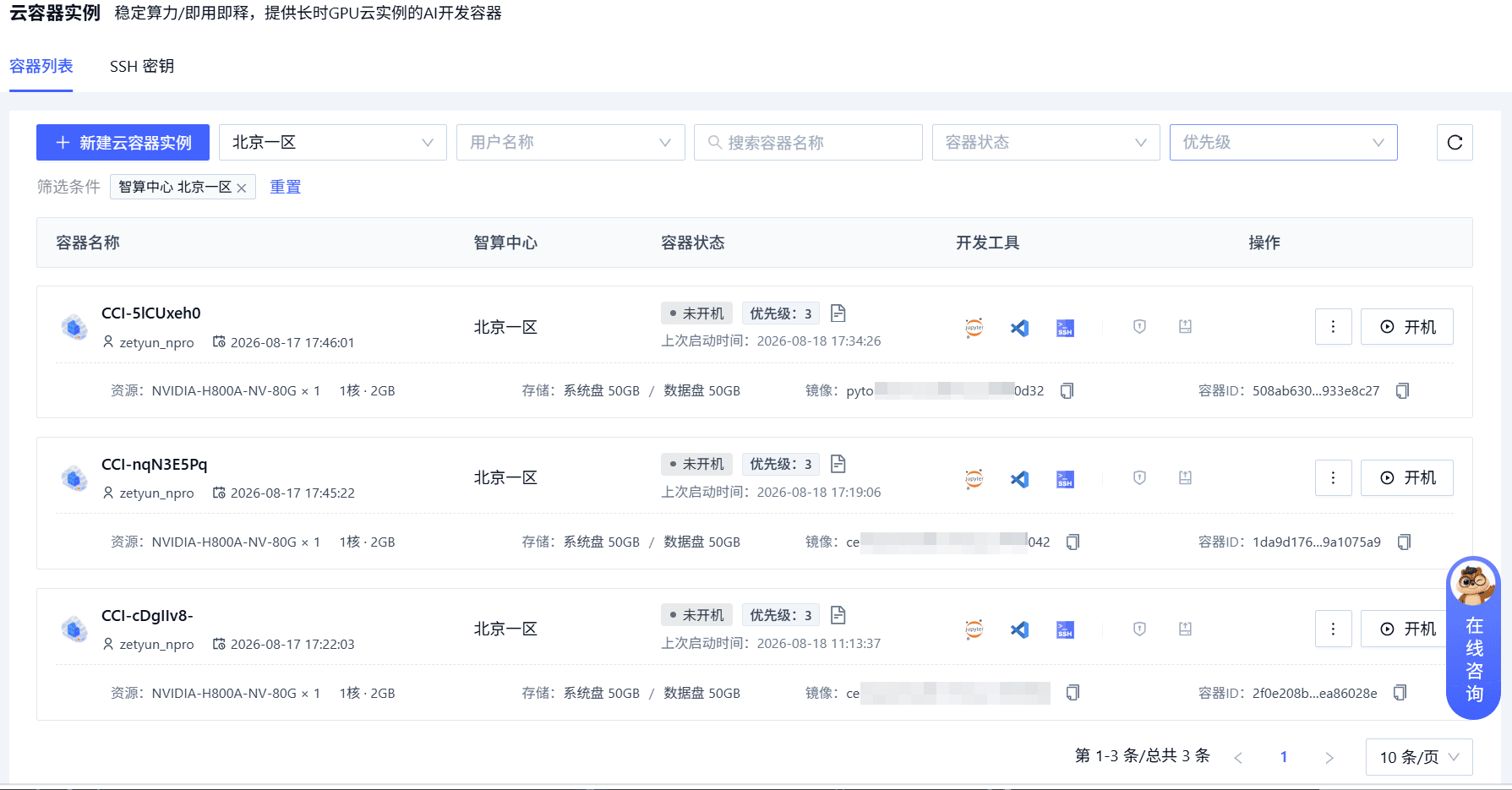Click container name CCI-5lCUxeh0
The width and height of the screenshot is (1512, 790).
[x=151, y=313]
